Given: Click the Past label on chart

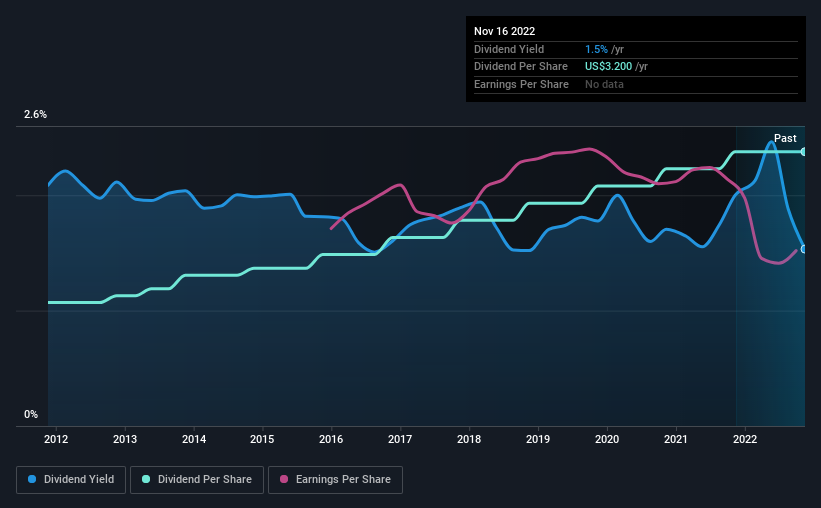Looking at the screenshot, I should point(785,138).
